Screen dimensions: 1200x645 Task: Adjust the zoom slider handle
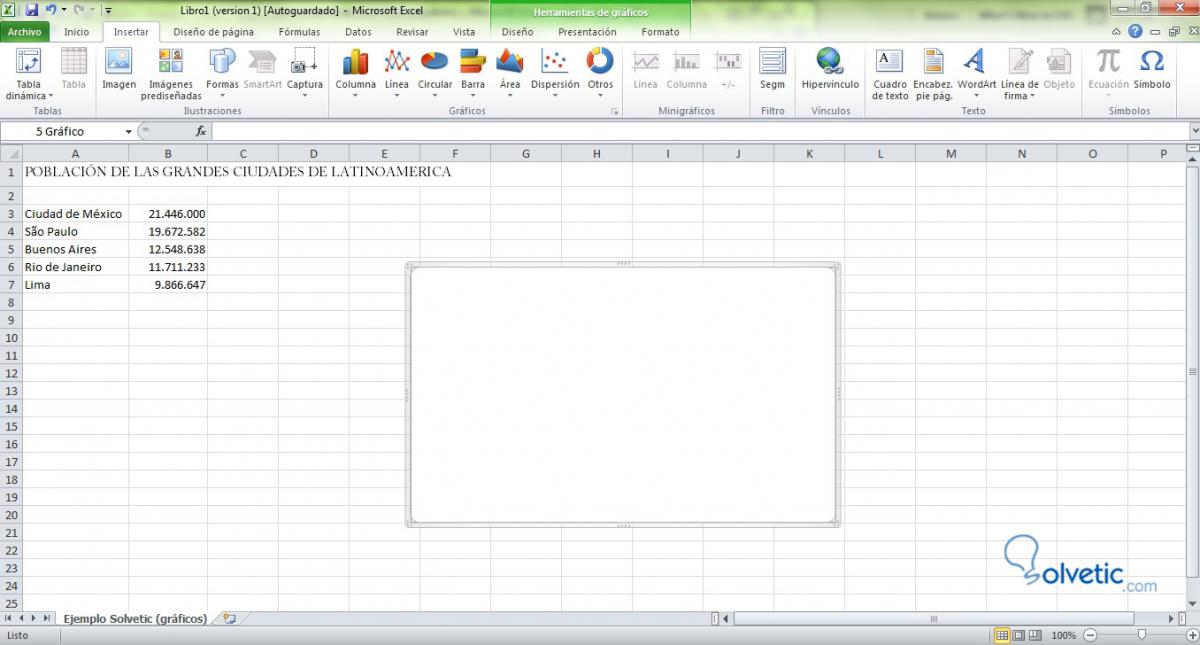(1142, 635)
